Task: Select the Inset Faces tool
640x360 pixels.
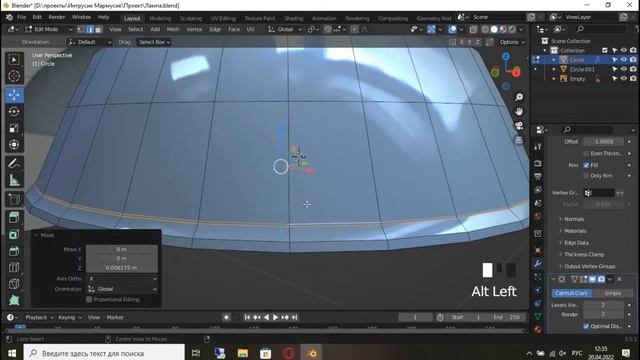Action: click(14, 234)
